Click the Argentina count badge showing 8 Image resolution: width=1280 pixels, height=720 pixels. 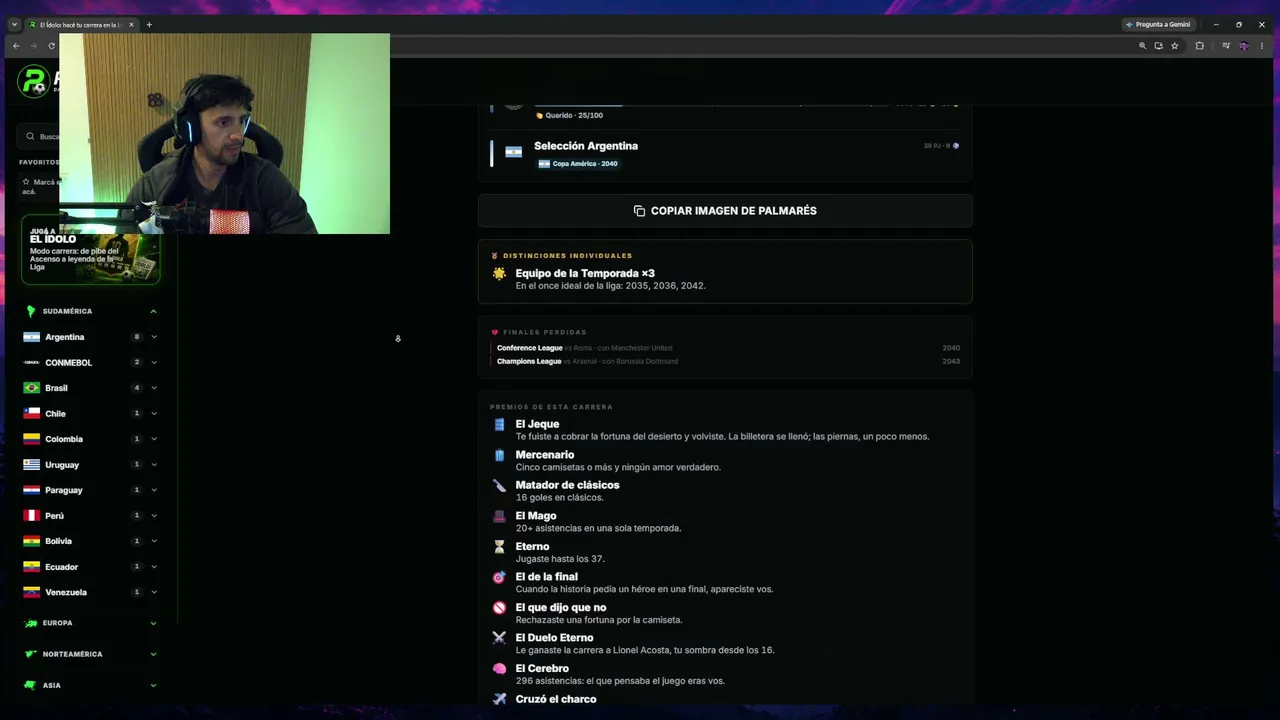pyautogui.click(x=137, y=337)
